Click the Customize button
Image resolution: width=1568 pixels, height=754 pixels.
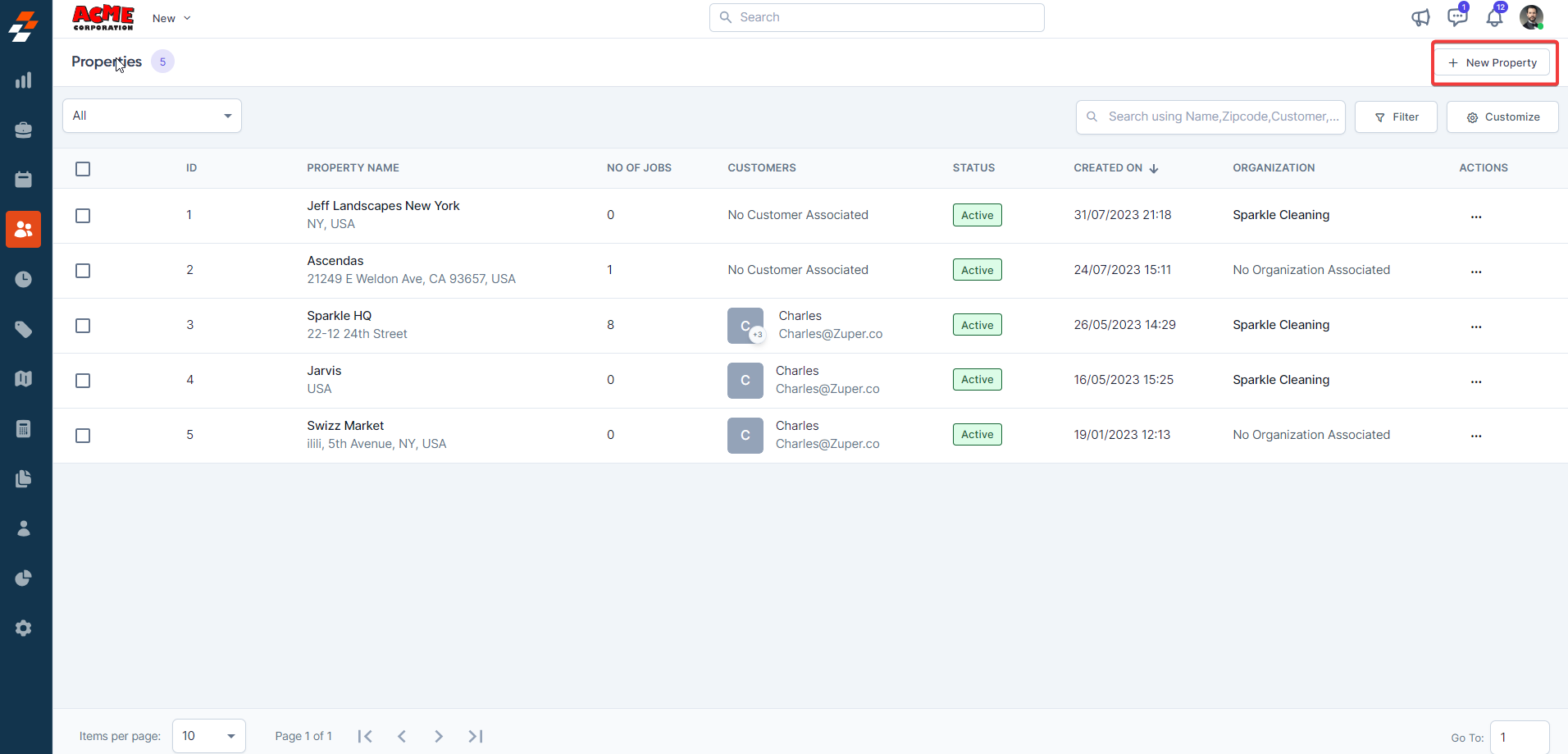click(x=1502, y=117)
